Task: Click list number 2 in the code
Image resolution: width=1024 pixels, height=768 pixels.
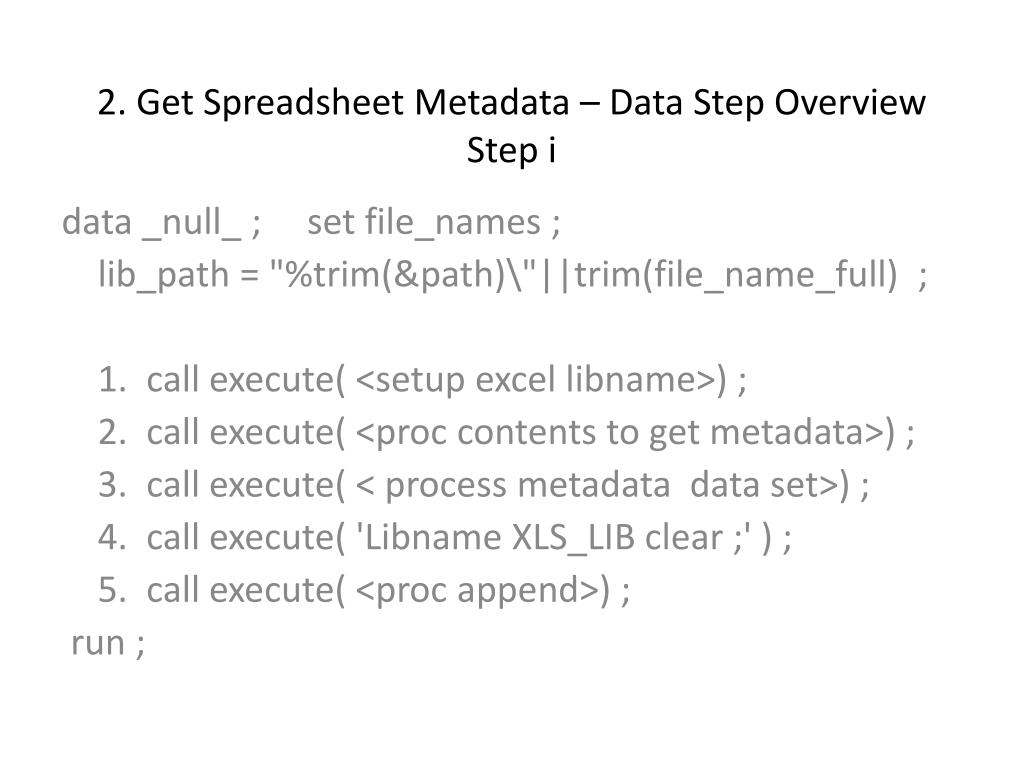Action: click(110, 432)
